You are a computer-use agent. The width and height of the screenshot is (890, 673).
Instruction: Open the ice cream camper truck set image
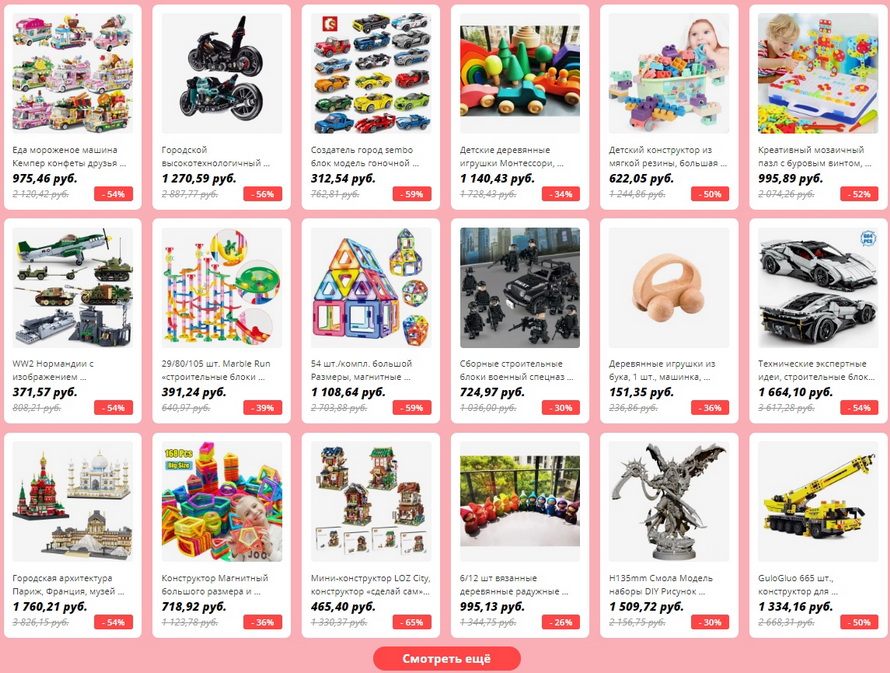tap(73, 73)
